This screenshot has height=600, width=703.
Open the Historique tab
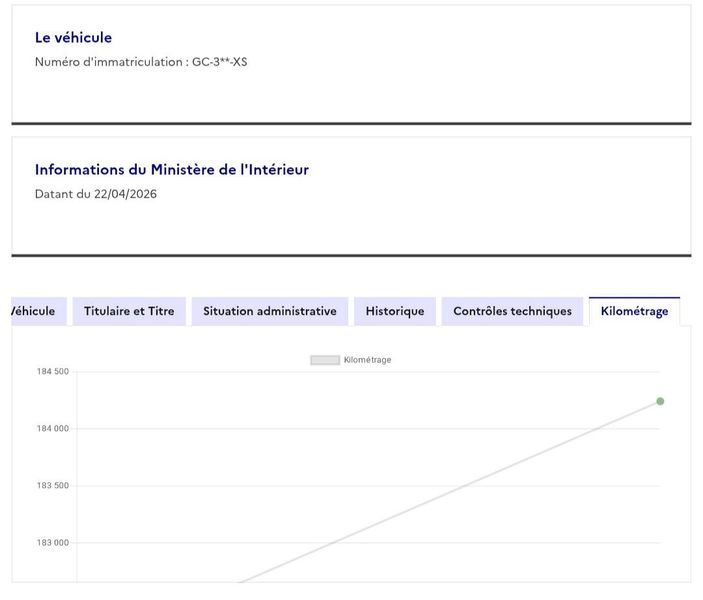point(395,311)
